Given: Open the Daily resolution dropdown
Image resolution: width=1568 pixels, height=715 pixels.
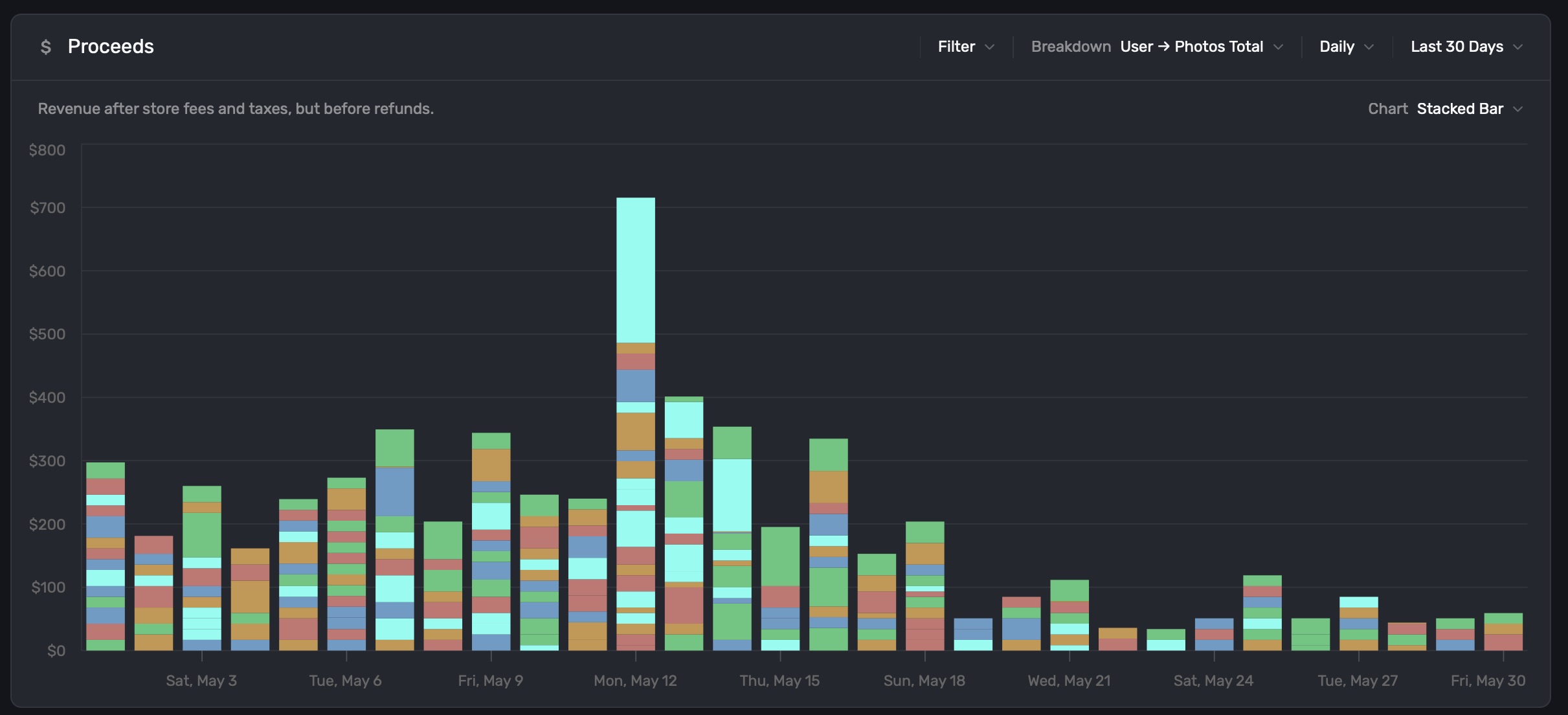Looking at the screenshot, I should point(1337,47).
